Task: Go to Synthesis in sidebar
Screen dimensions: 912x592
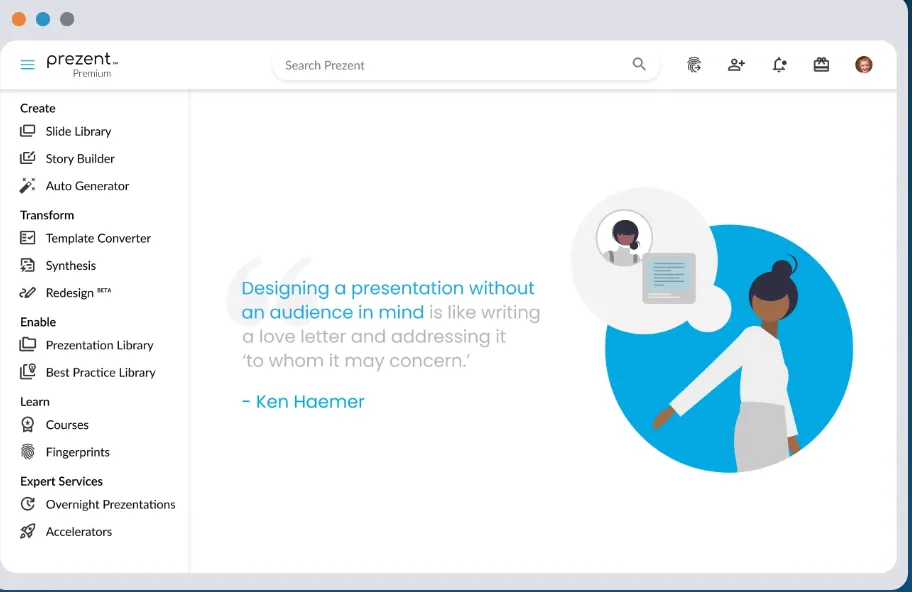Action: [71, 266]
